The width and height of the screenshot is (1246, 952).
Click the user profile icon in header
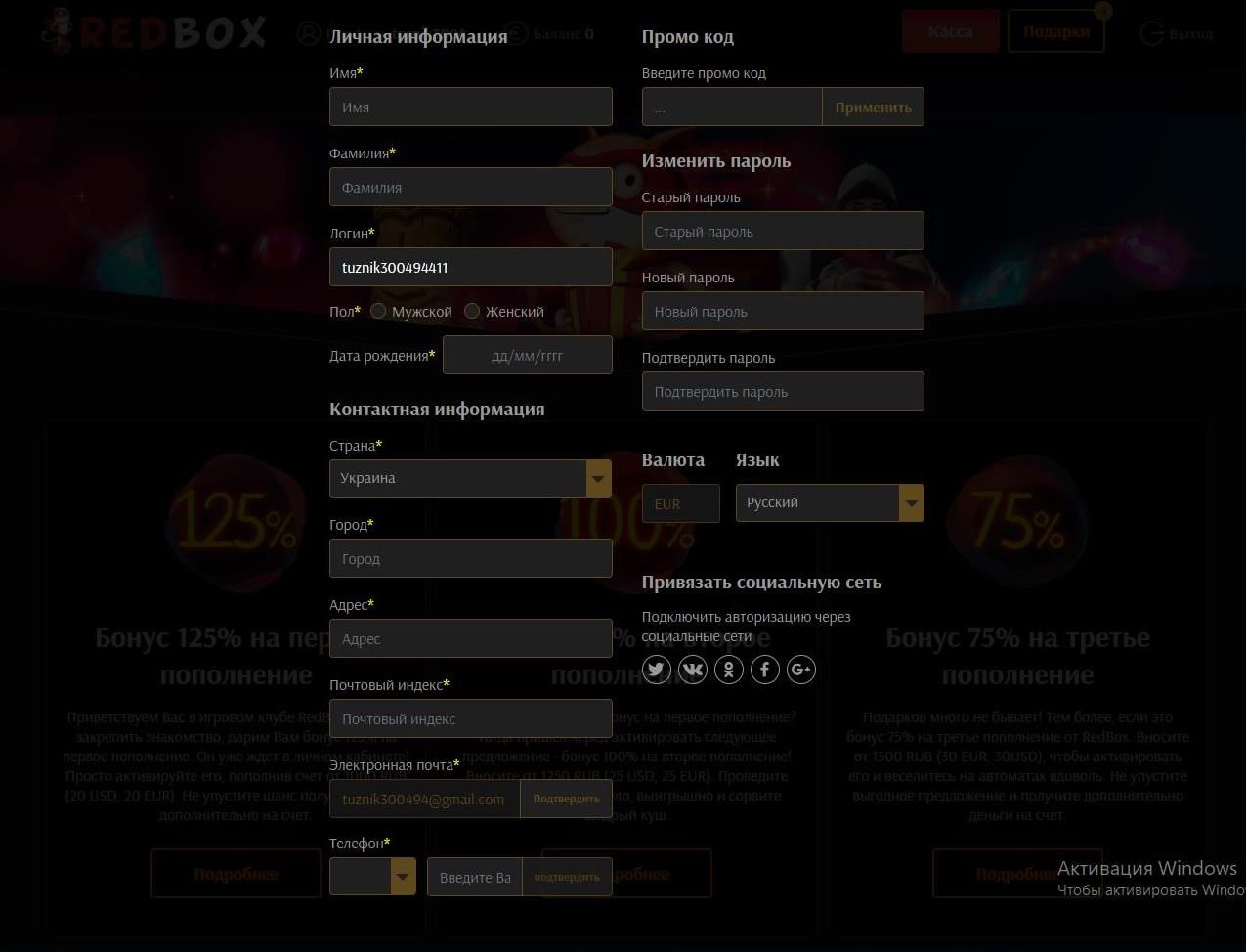(309, 33)
